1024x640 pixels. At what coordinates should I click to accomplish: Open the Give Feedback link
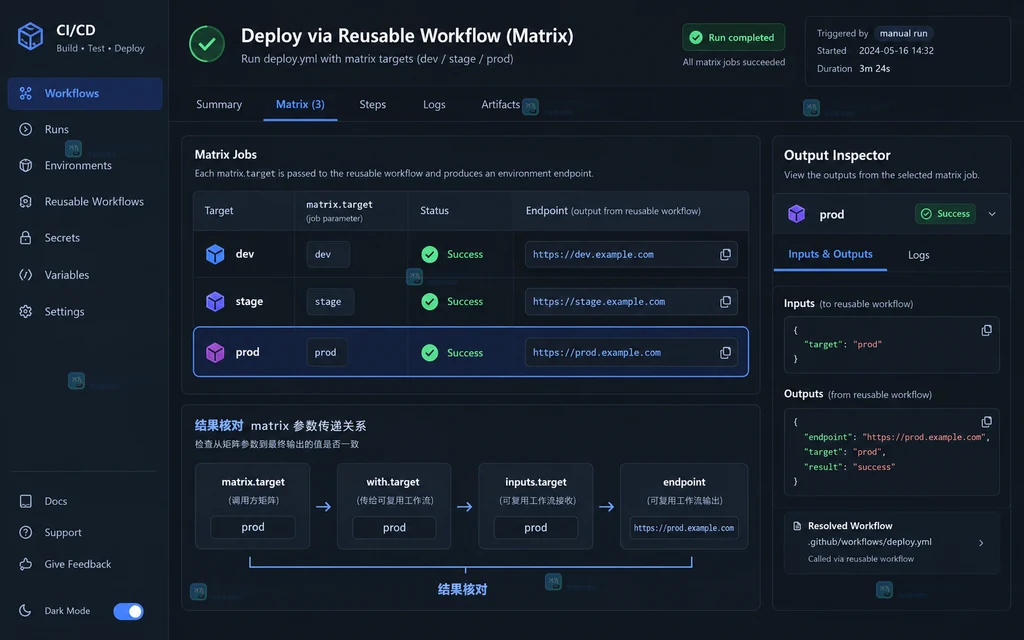tap(78, 564)
